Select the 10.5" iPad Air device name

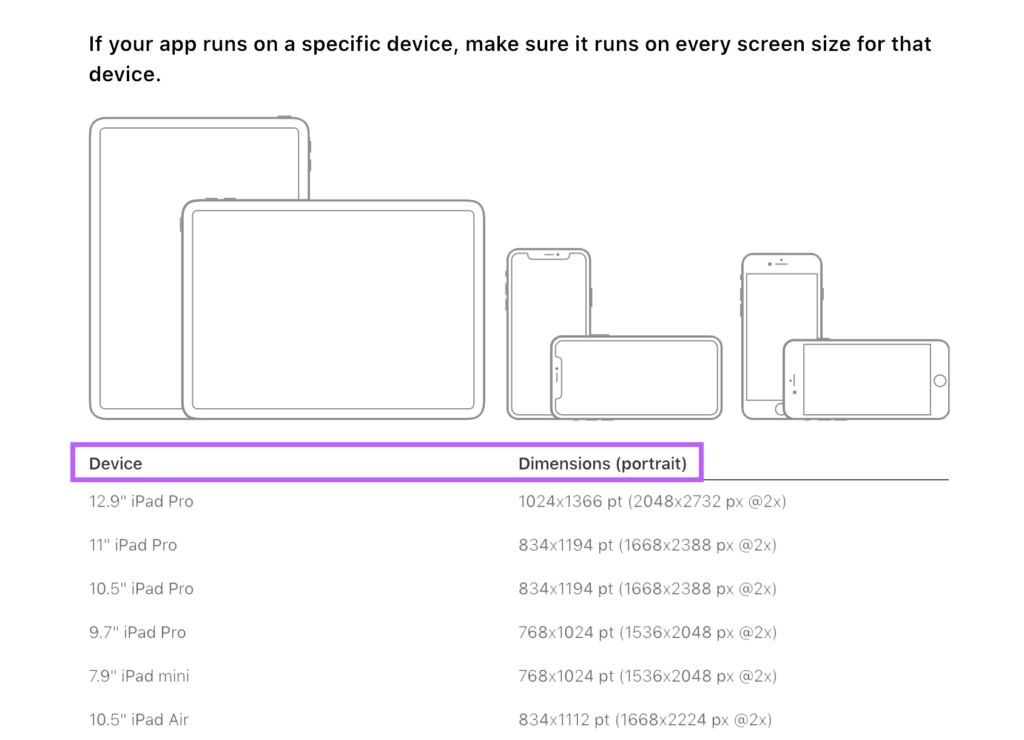[x=139, y=720]
